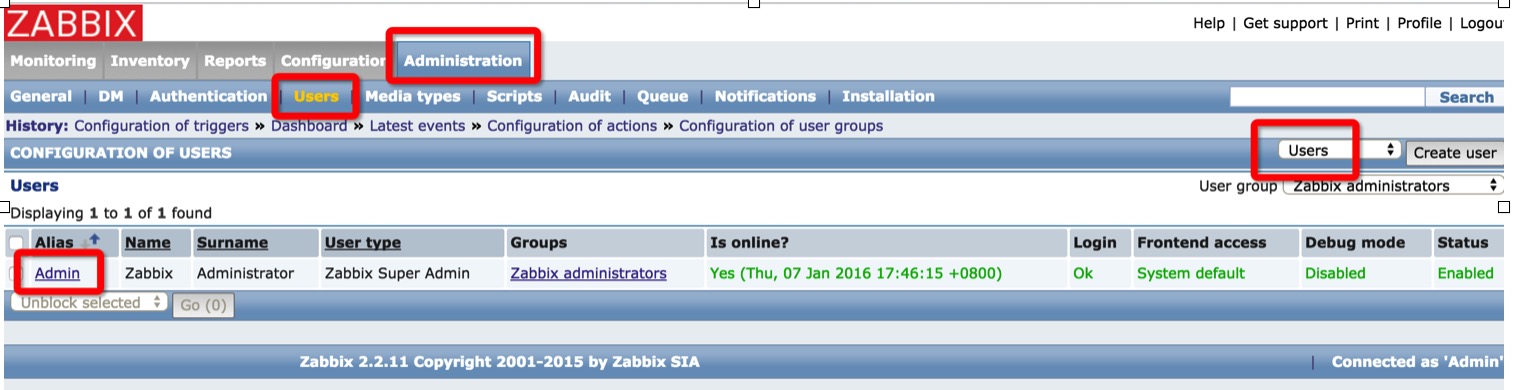
Task: Sort table by Name column
Action: tap(147, 243)
